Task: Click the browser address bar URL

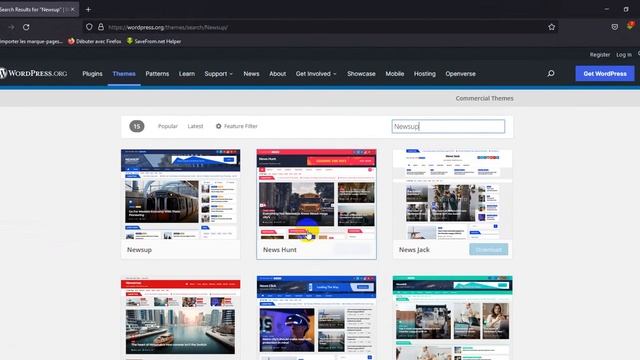Action: pyautogui.click(x=168, y=27)
